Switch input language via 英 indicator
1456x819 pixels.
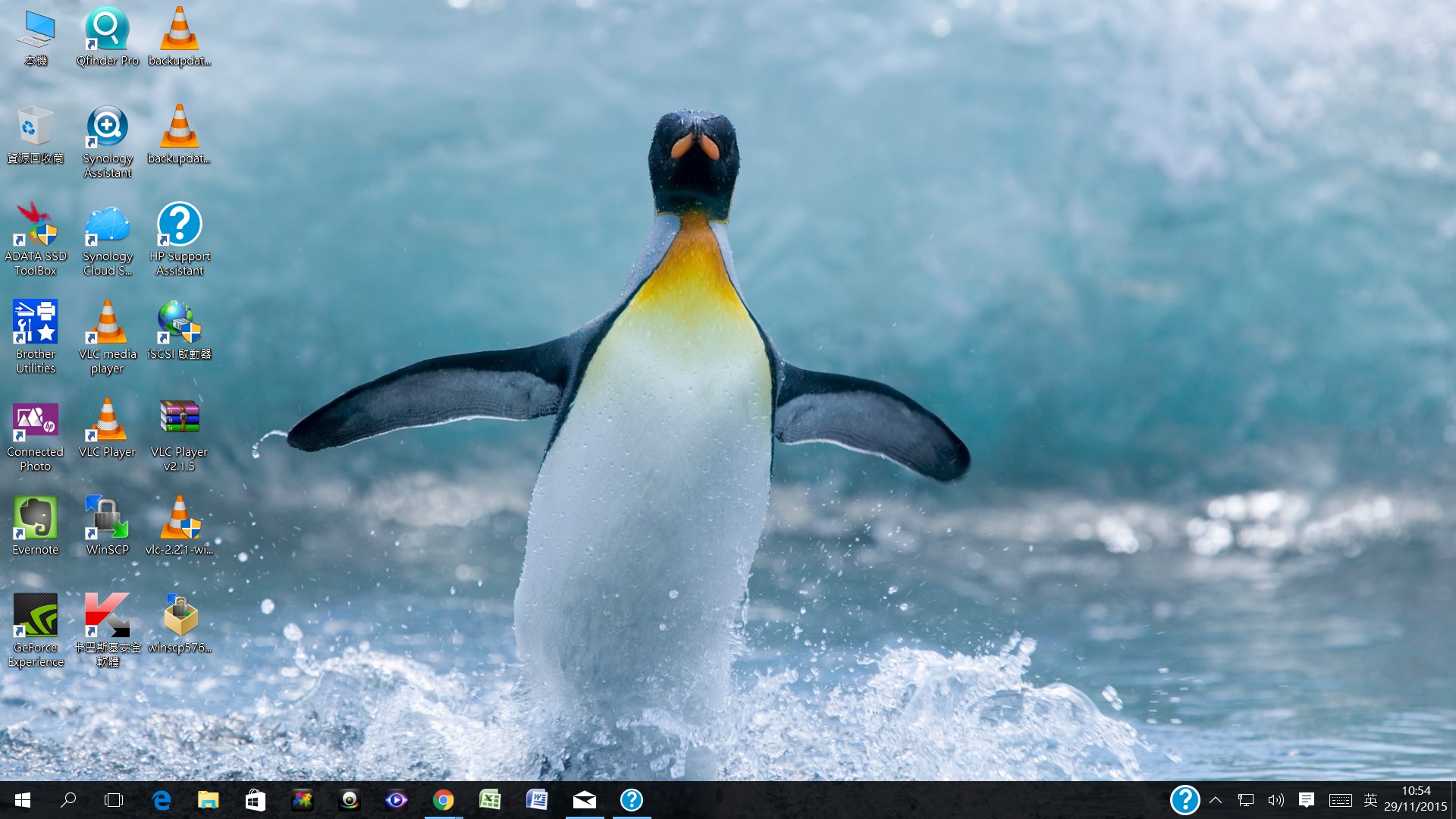coord(1370,800)
